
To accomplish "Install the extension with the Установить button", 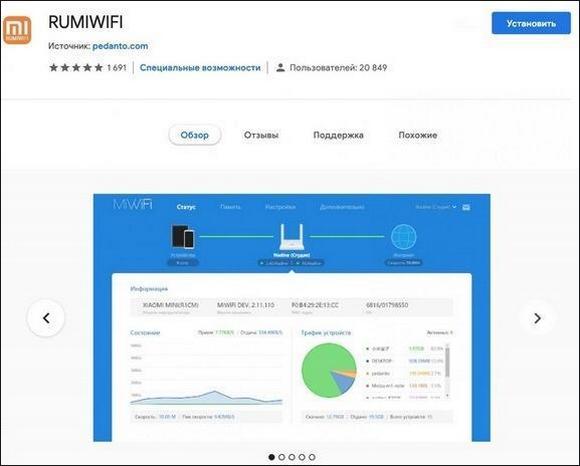I will point(531,23).
